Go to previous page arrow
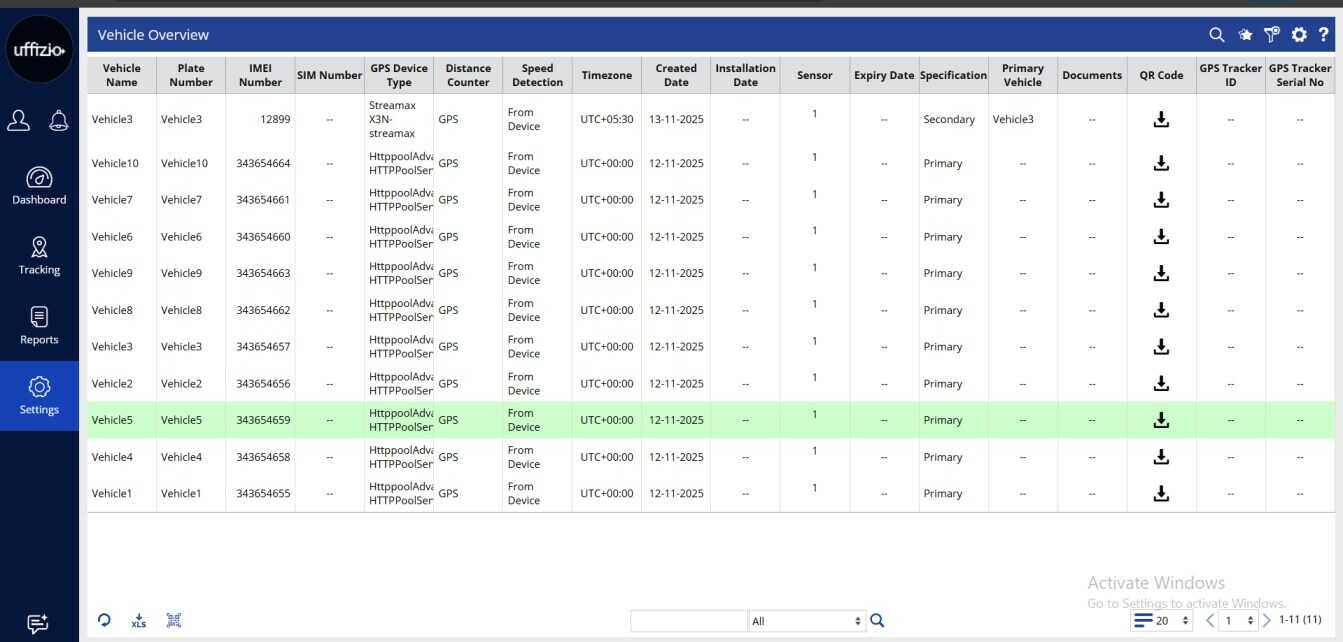 [x=1210, y=621]
